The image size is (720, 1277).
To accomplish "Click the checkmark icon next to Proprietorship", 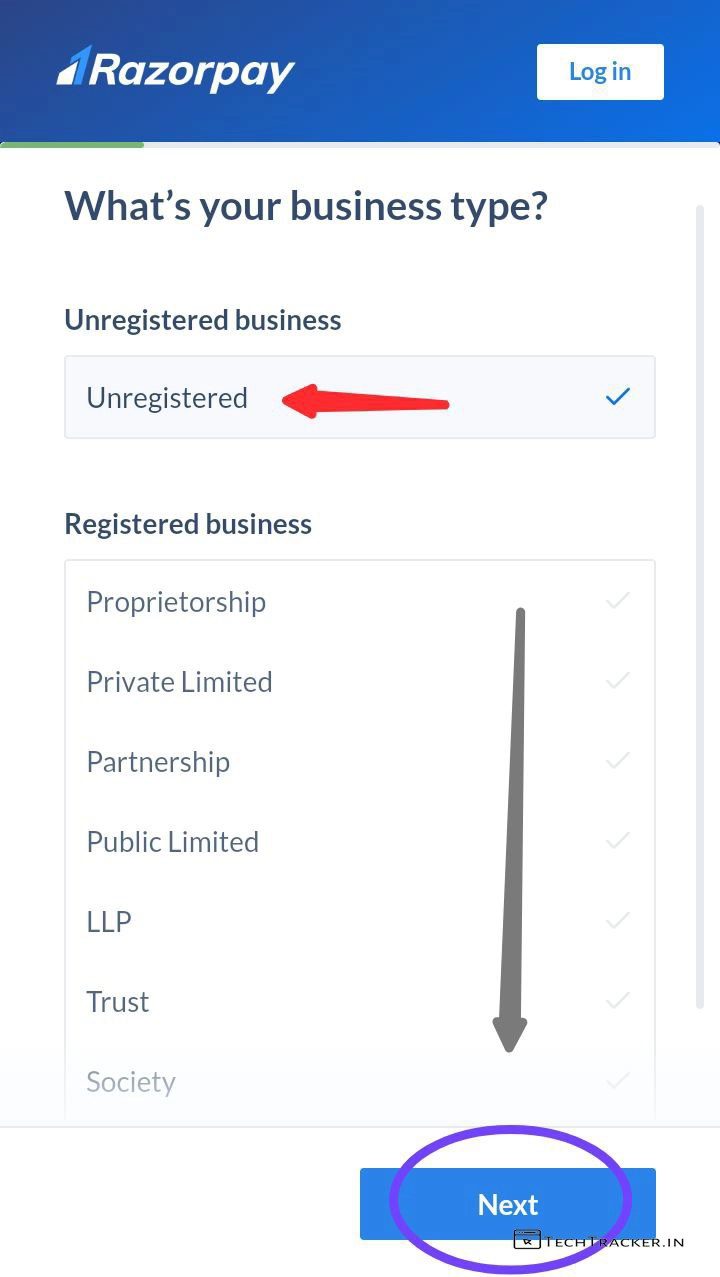I will 618,601.
